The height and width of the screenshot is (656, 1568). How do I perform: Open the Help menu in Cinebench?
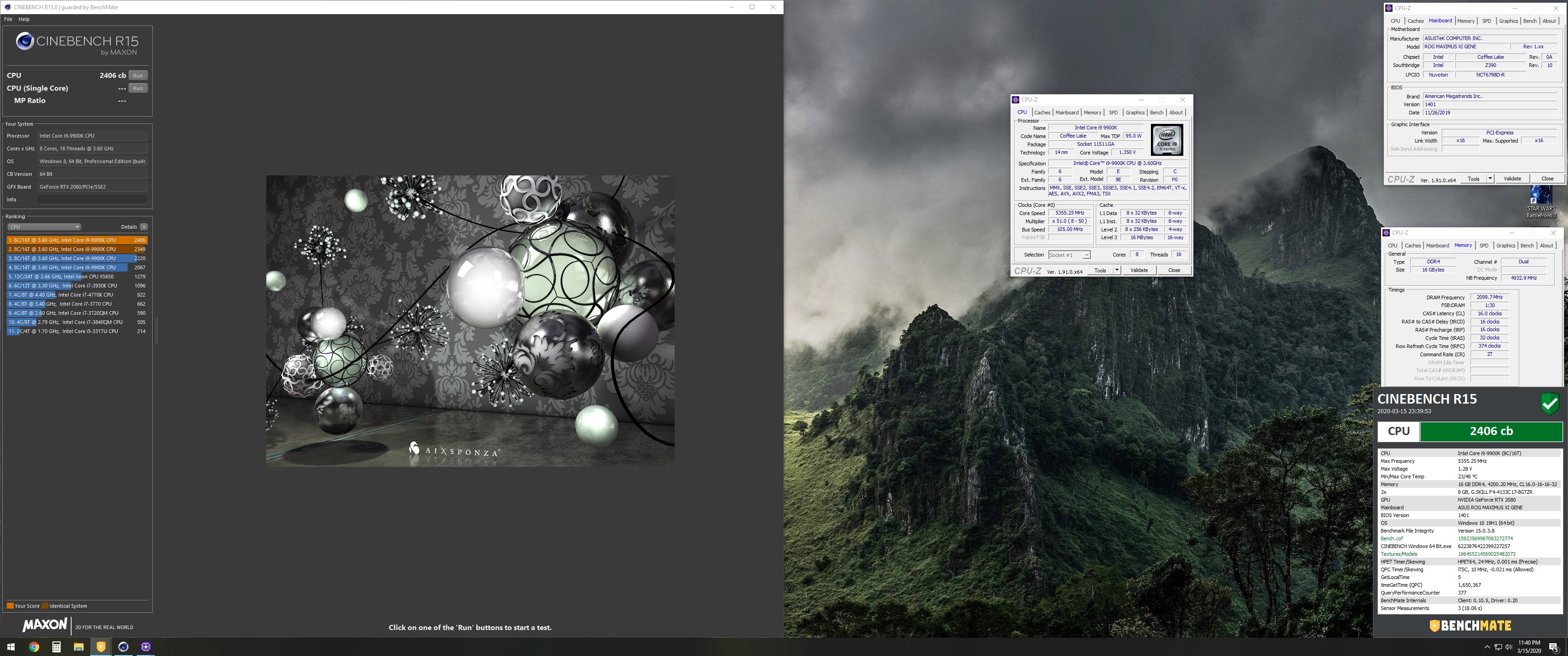24,20
